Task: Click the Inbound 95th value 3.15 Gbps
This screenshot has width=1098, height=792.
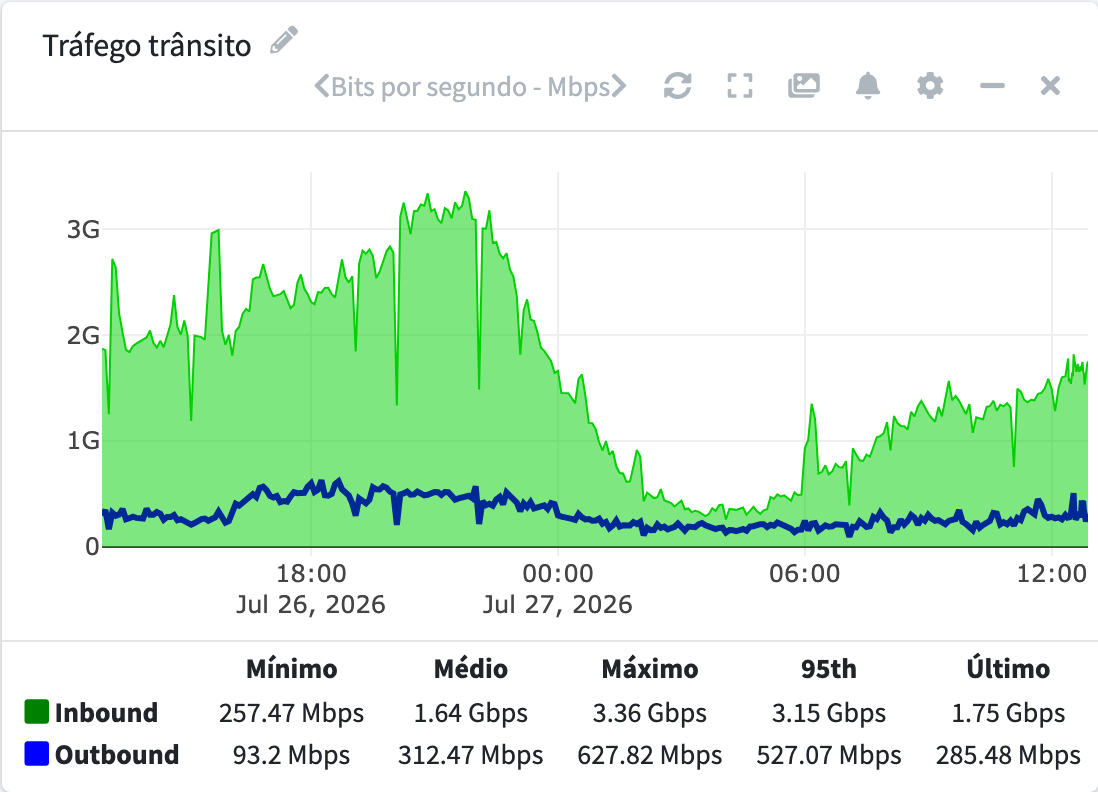Action: click(828, 713)
